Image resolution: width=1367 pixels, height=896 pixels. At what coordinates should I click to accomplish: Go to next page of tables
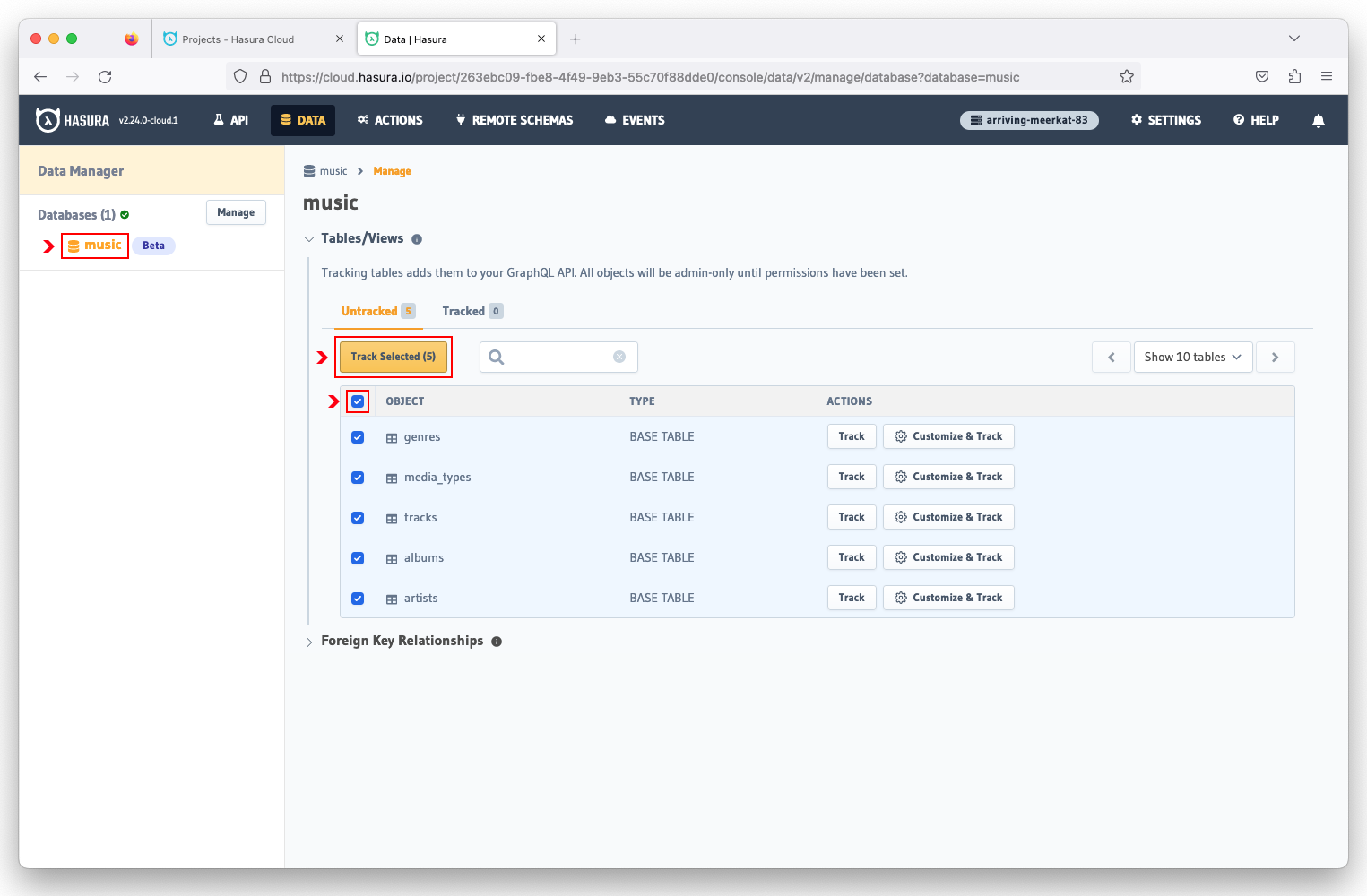tap(1275, 358)
